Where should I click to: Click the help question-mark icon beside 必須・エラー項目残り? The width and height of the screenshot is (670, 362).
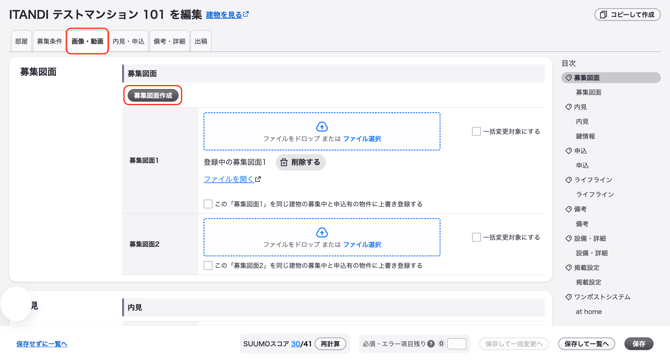431,344
